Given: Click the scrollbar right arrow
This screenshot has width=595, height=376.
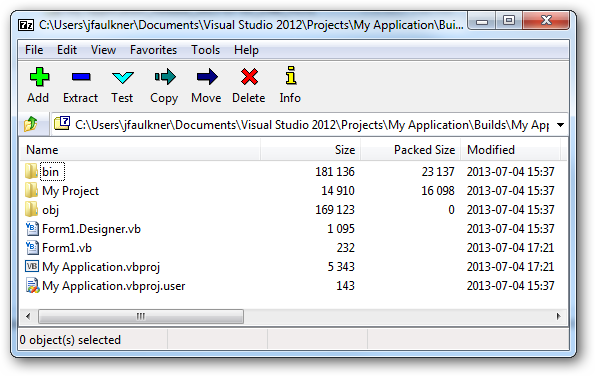Looking at the screenshot, I should click(x=559, y=316).
